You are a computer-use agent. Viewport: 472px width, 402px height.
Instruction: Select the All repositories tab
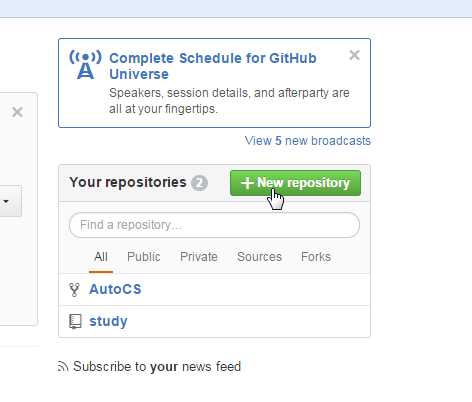click(101, 257)
